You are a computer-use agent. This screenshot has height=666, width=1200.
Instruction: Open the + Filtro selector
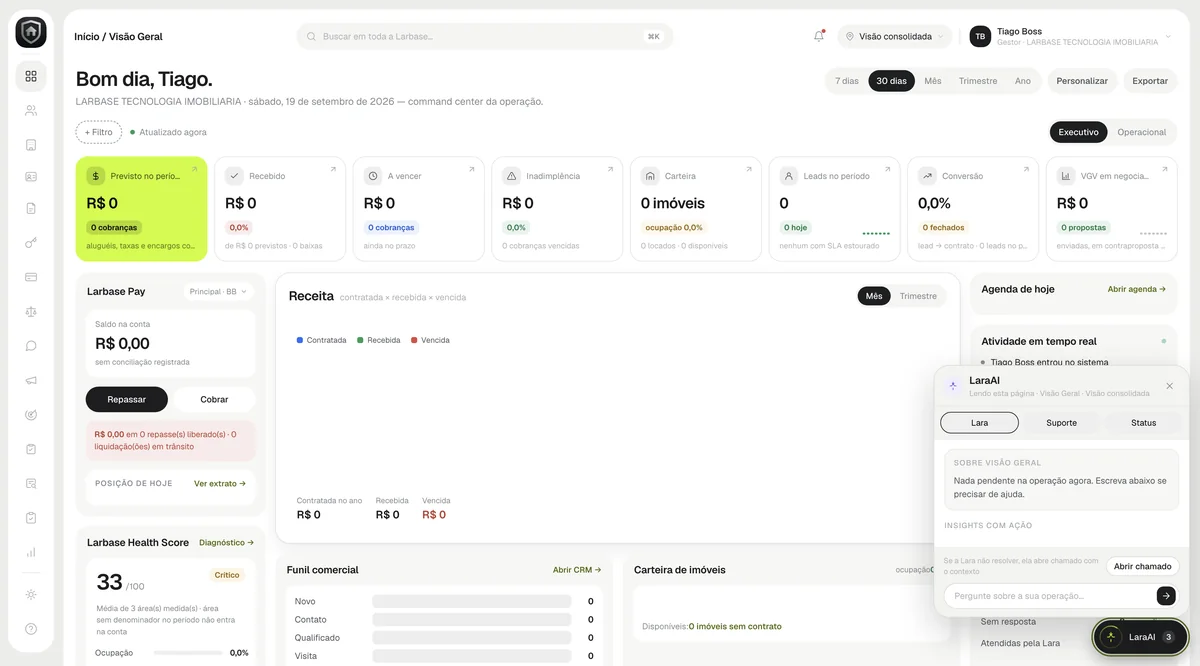pyautogui.click(x=98, y=132)
